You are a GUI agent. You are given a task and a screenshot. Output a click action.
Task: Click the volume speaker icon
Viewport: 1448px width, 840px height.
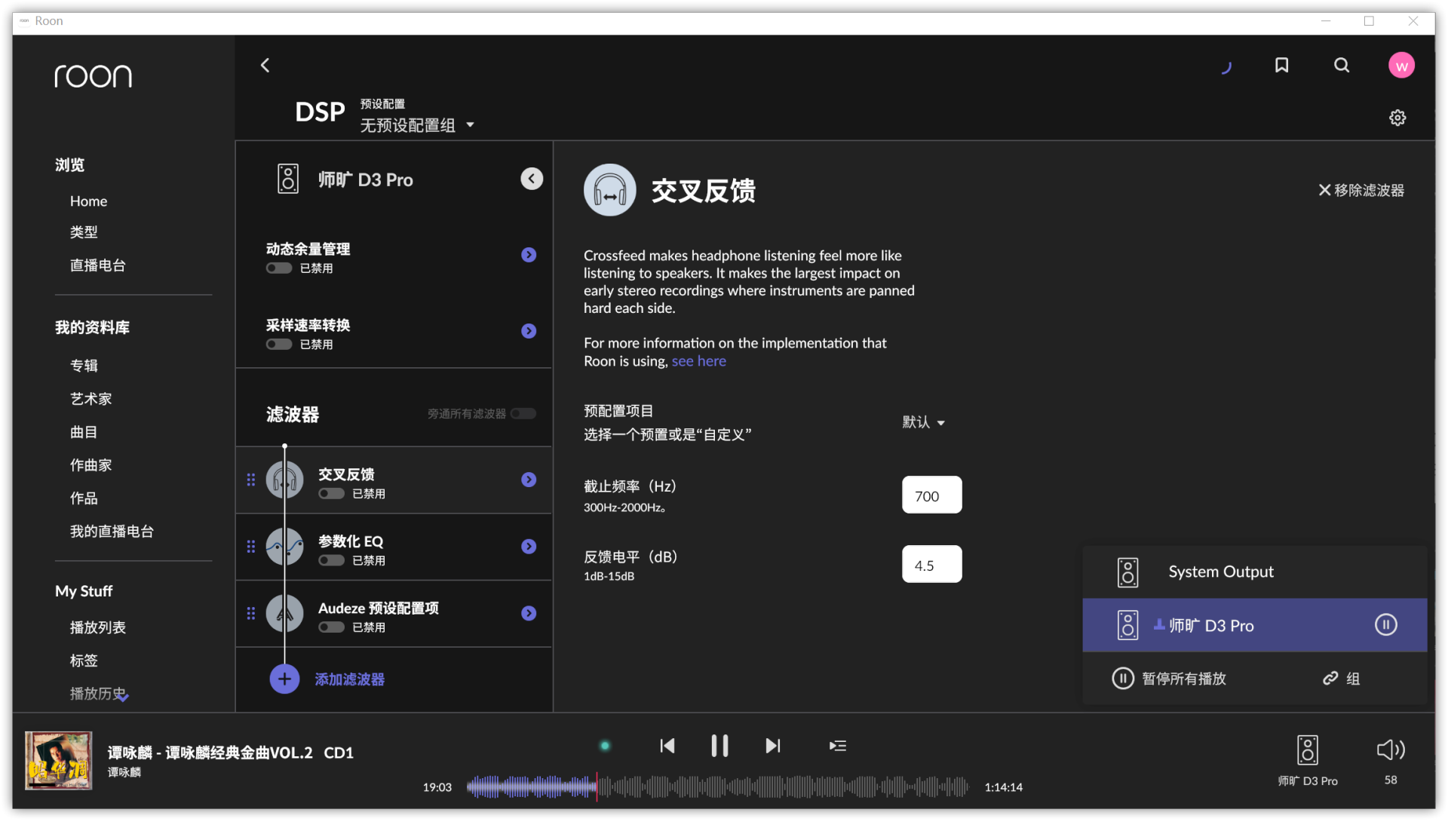tap(1390, 750)
